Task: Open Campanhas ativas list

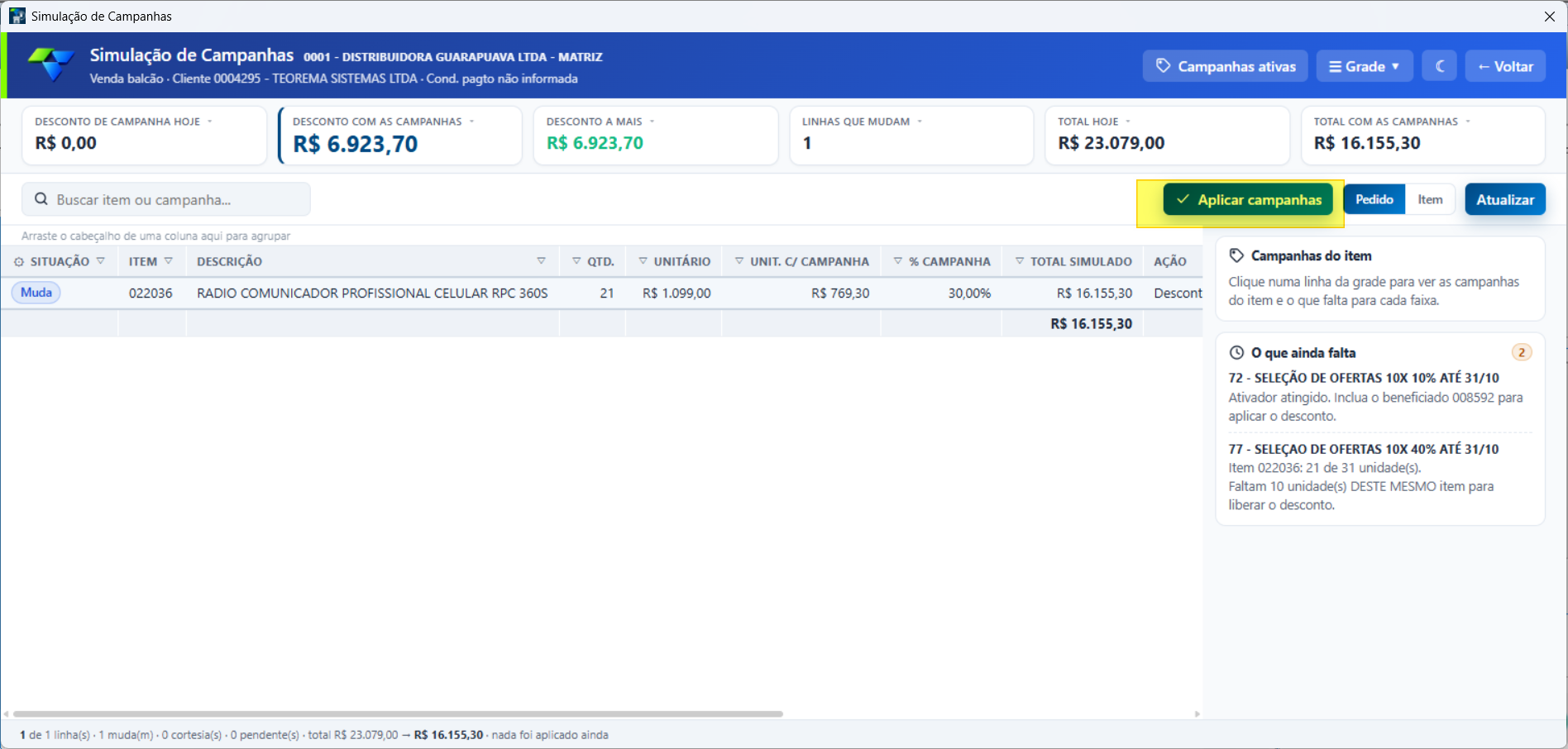Action: [1225, 66]
